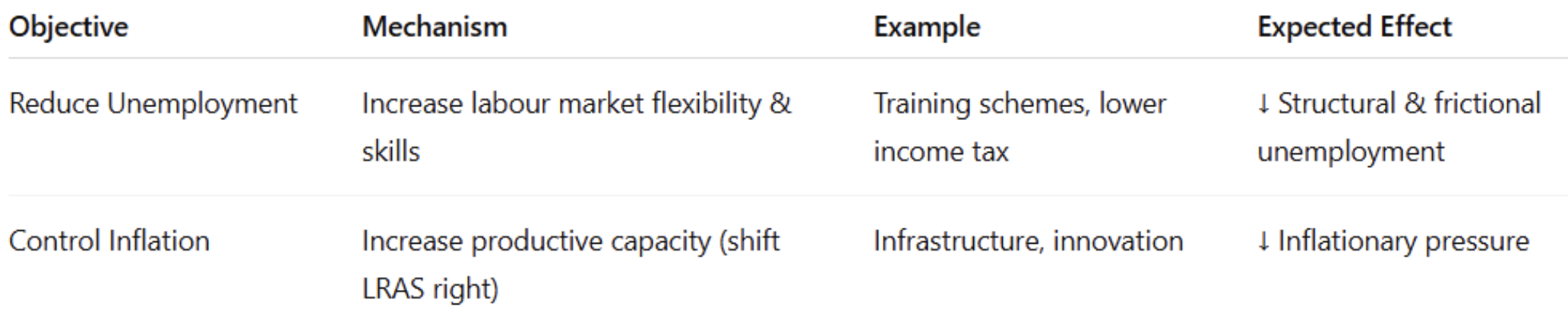
Task: Click the 'LRAS right)' text
Action: [x=430, y=289]
